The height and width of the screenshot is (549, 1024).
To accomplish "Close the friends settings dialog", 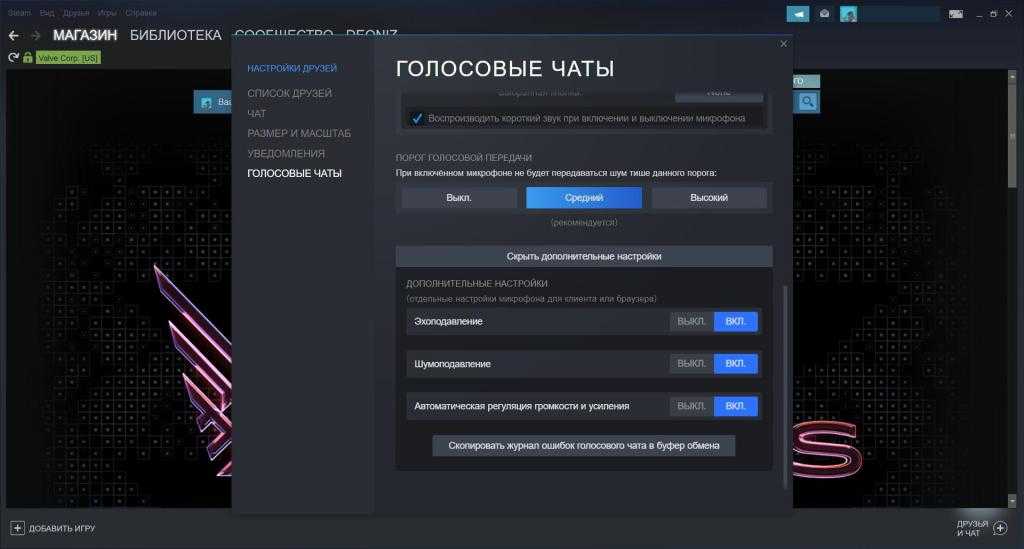I will (783, 44).
